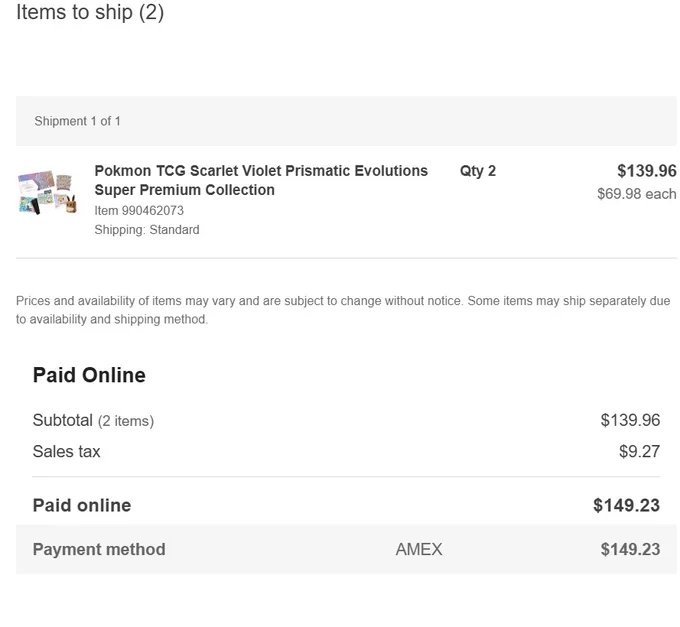Click the Payment method label
Image resolution: width=680 pixels, height=627 pixels.
click(x=99, y=549)
